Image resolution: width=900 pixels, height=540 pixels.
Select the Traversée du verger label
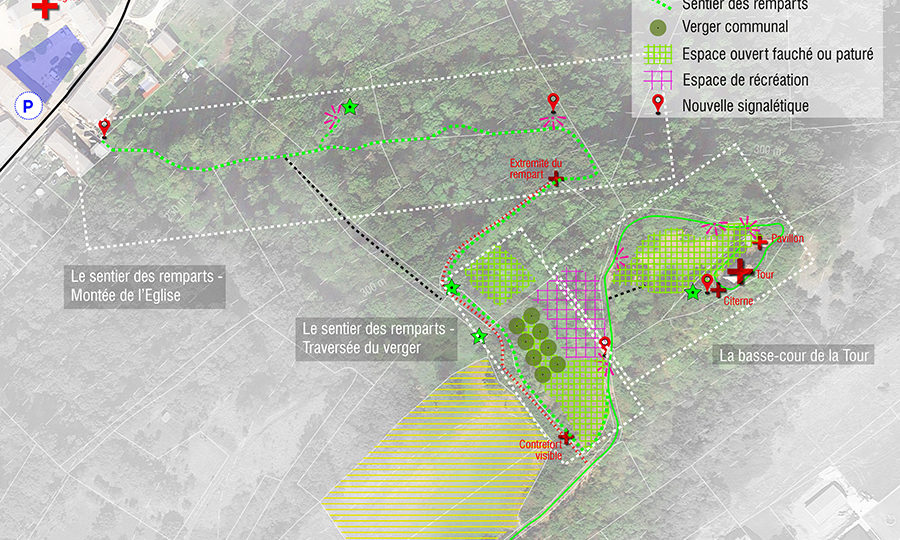coord(377,339)
